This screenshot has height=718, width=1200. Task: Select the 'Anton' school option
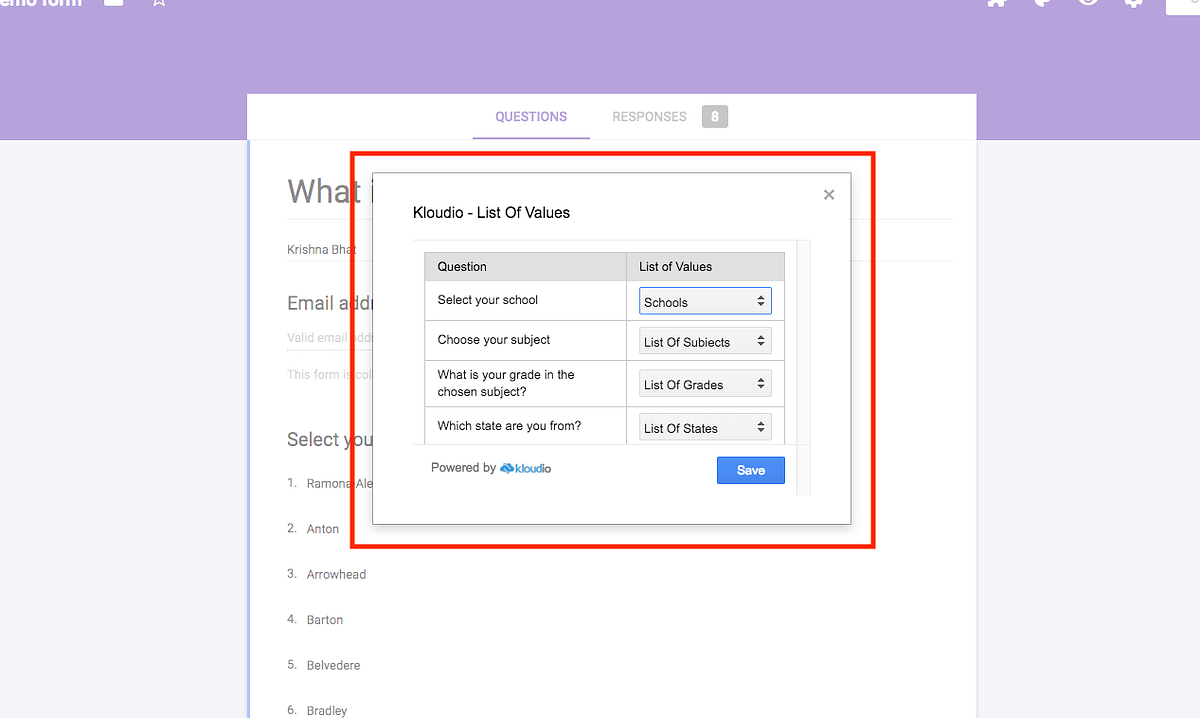(x=323, y=529)
